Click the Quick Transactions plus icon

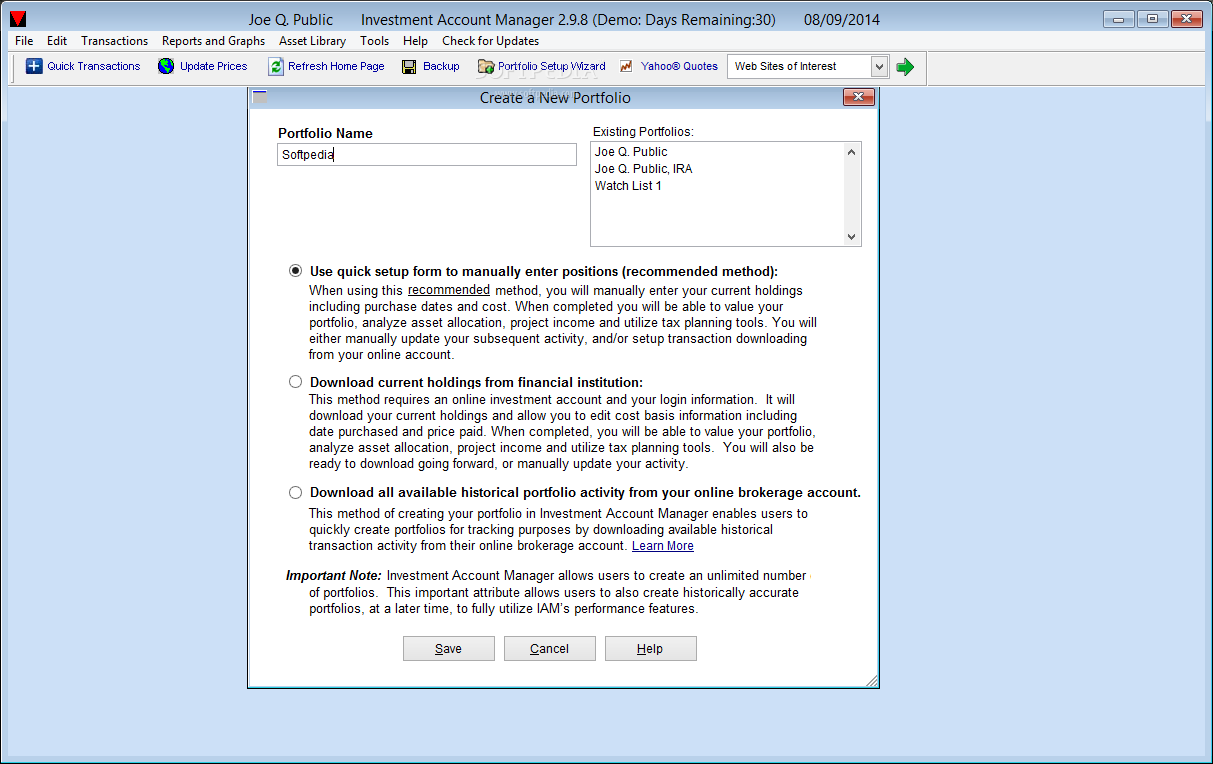pyautogui.click(x=34, y=66)
